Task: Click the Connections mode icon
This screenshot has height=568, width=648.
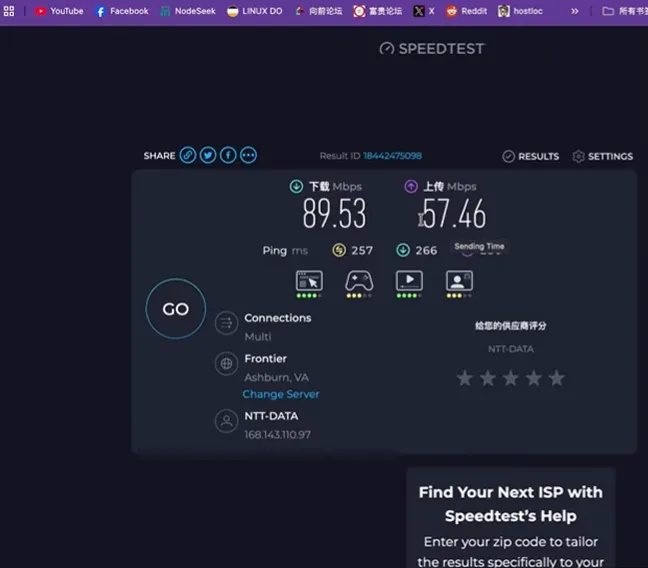Action: [226, 323]
